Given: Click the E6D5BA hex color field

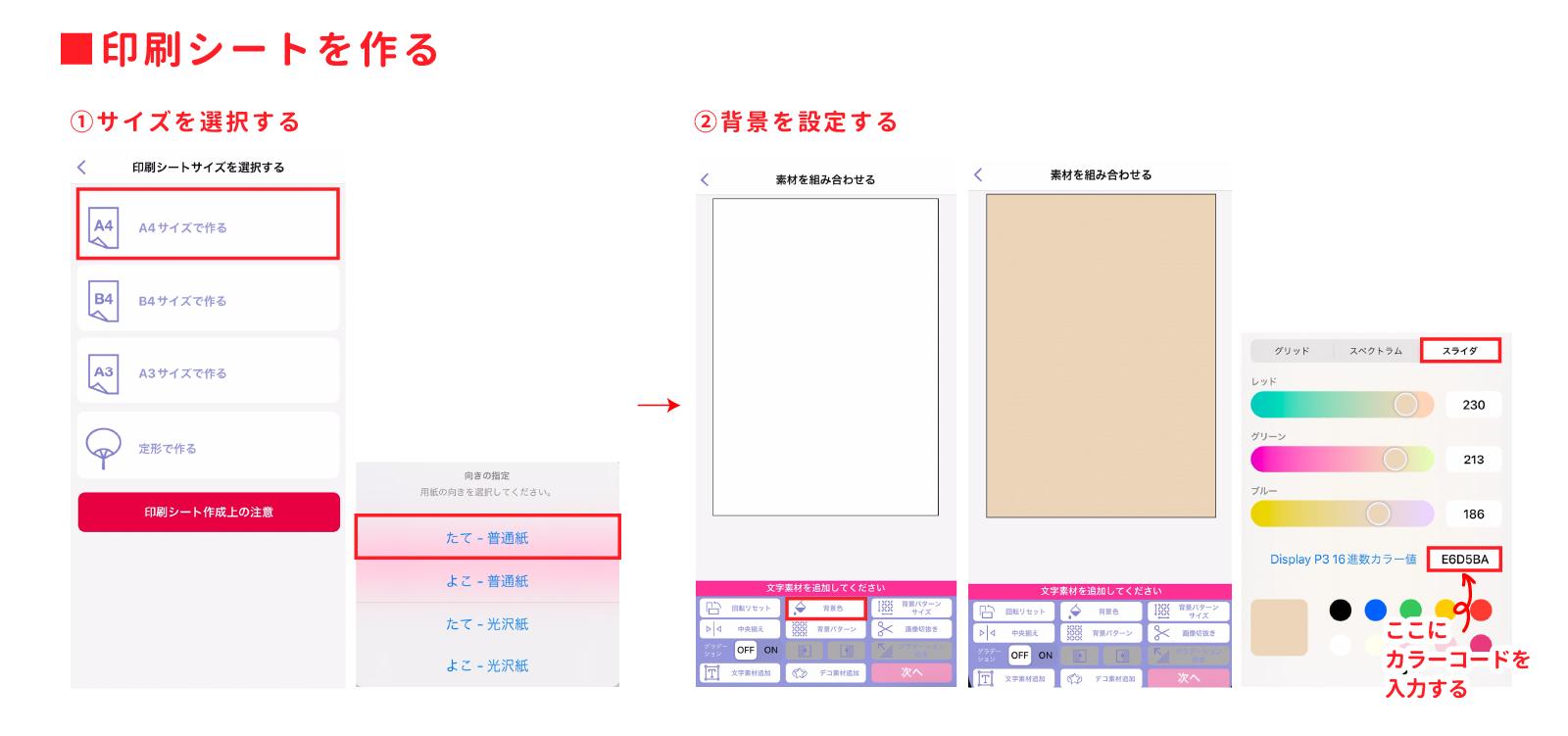Looking at the screenshot, I should point(1464,560).
